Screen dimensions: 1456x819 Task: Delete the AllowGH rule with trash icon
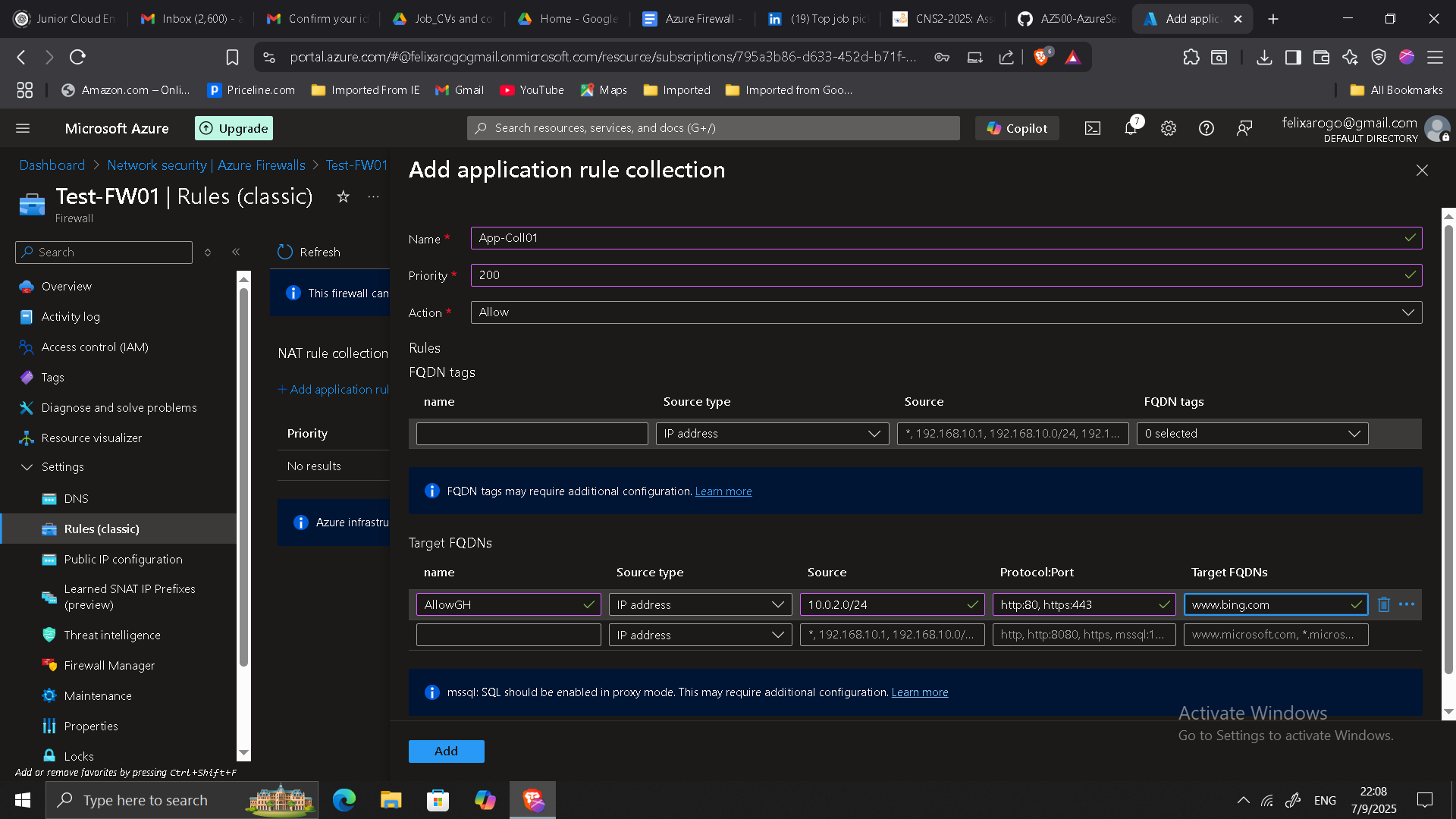tap(1383, 604)
